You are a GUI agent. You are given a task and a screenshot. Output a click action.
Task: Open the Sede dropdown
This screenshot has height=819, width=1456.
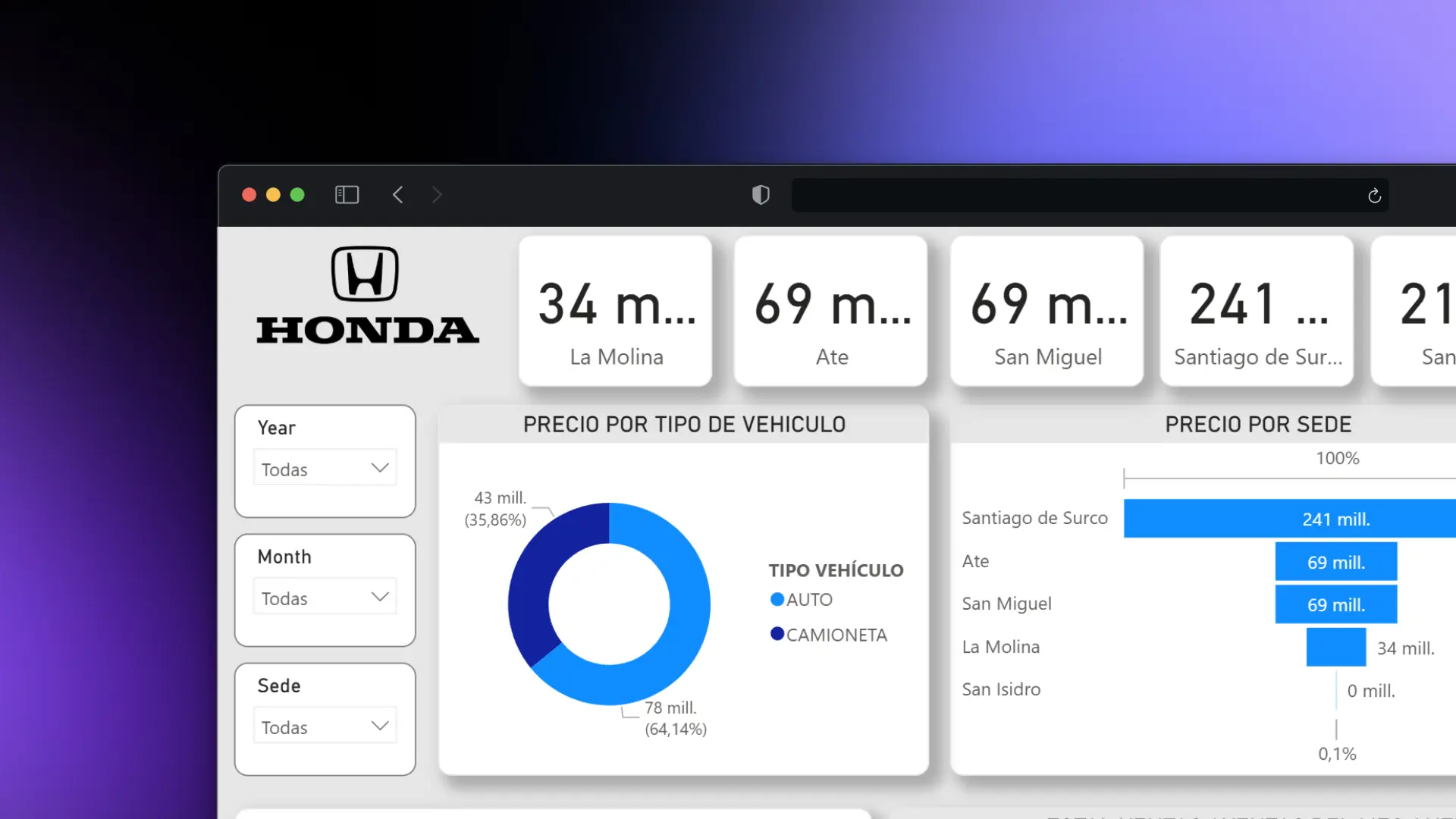point(325,726)
